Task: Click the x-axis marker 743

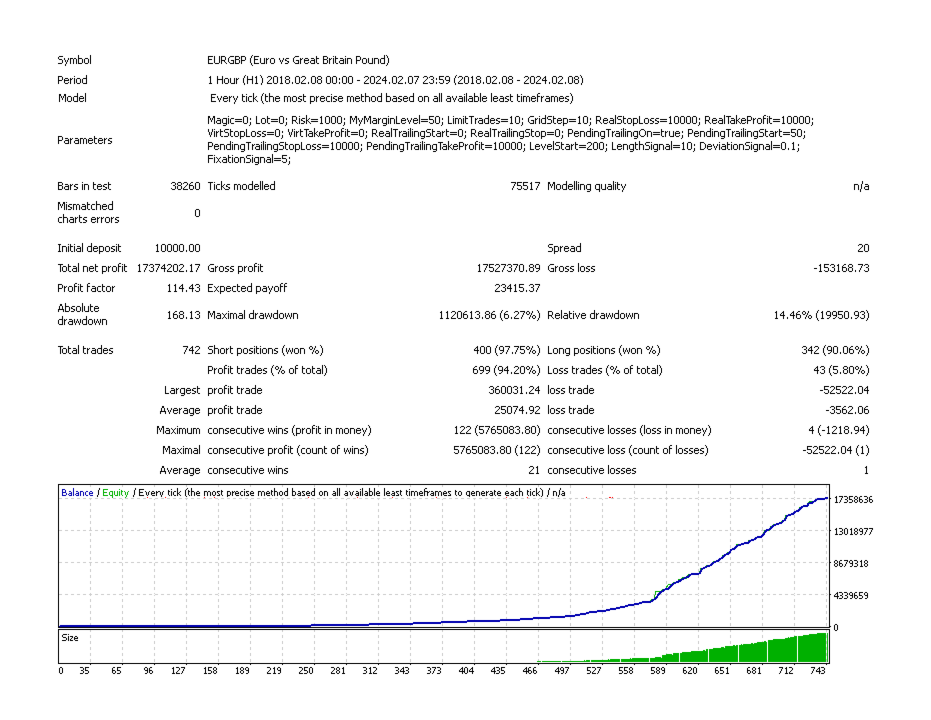Action: tap(818, 671)
